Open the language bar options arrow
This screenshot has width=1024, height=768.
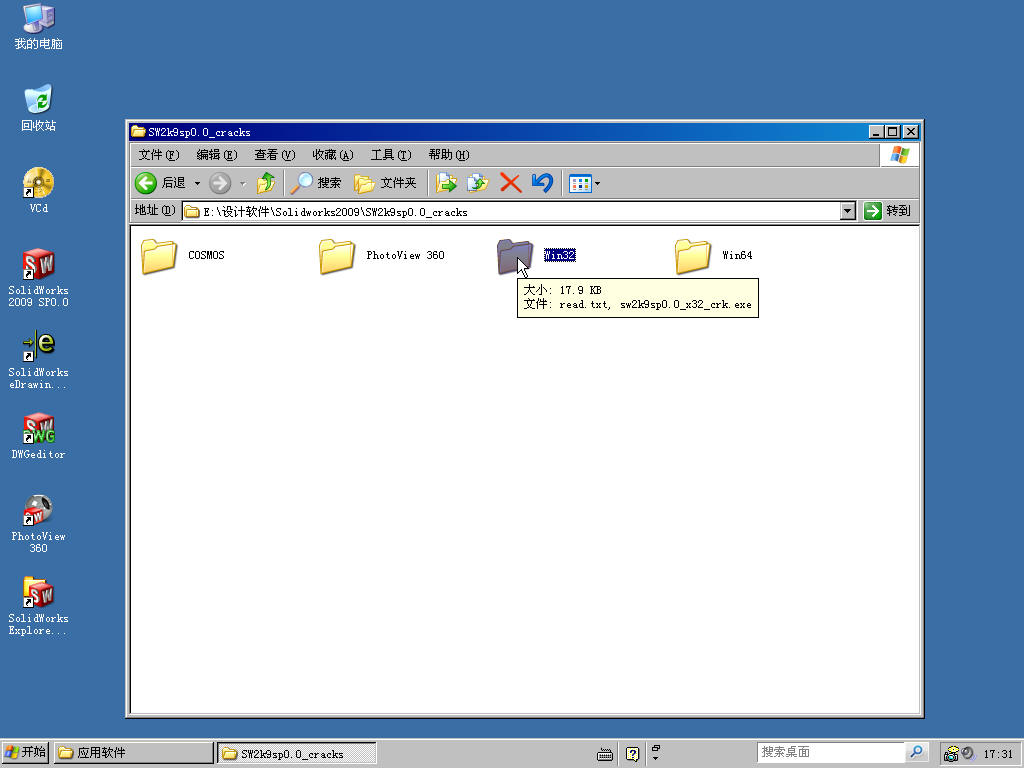(x=656, y=758)
